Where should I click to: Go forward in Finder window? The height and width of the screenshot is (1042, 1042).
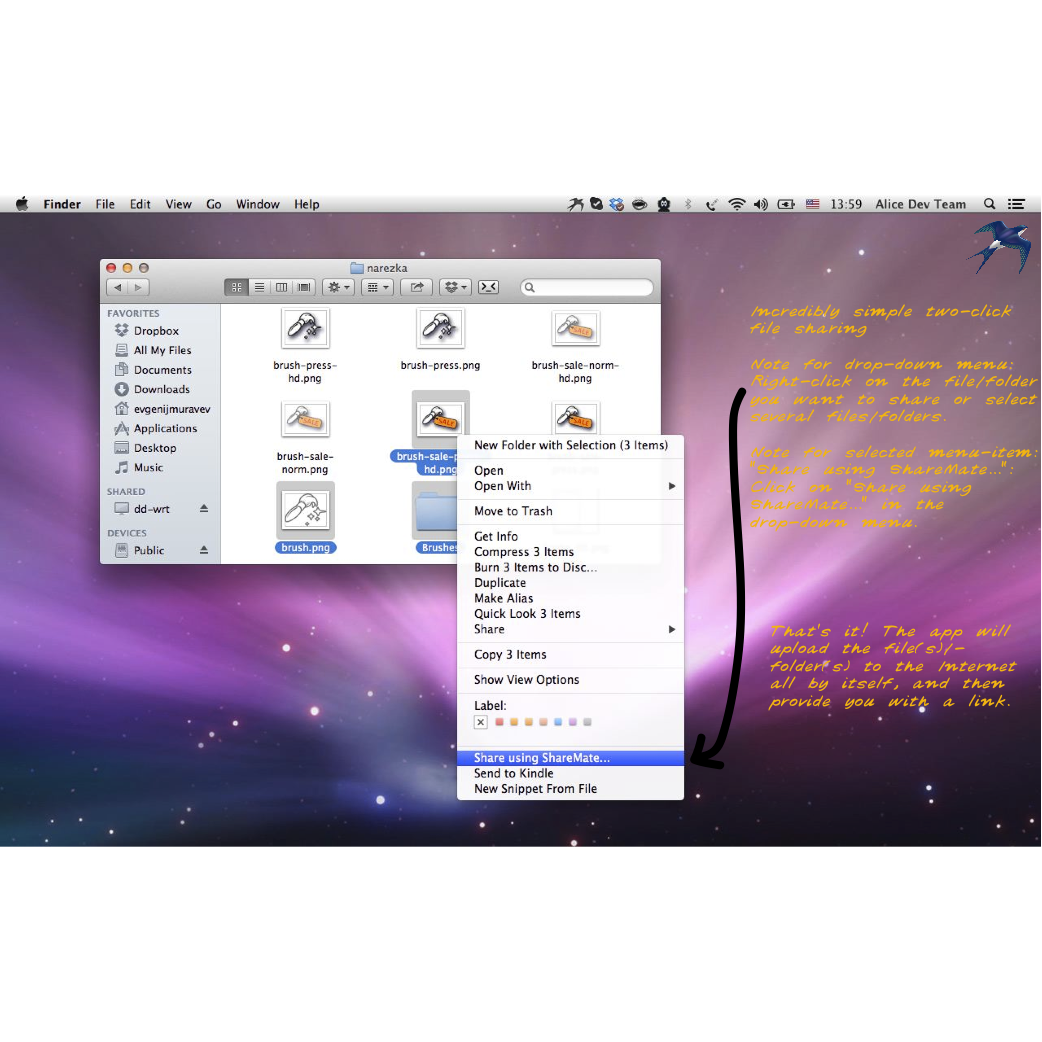[x=138, y=287]
